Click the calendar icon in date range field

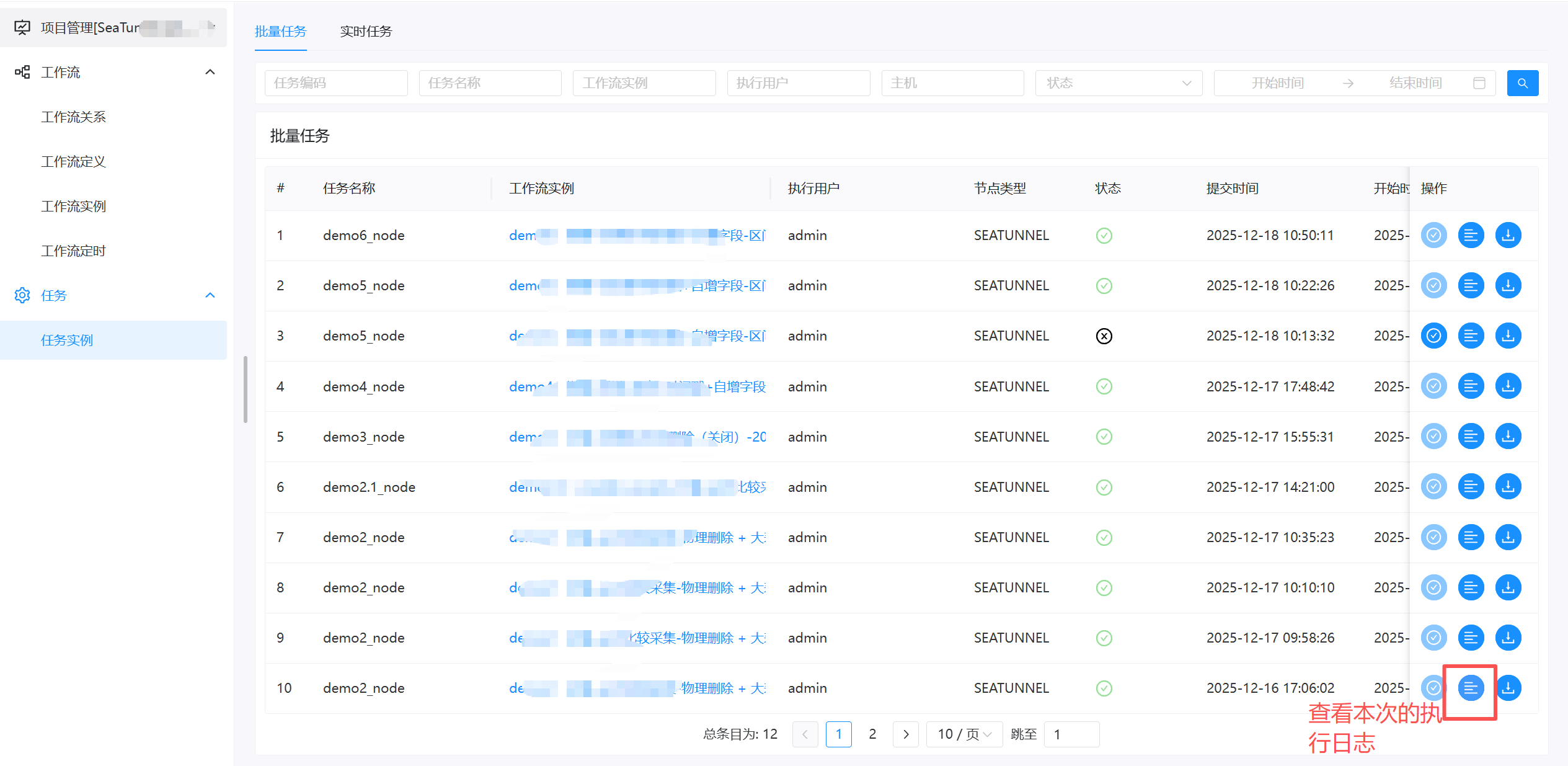[x=1479, y=83]
